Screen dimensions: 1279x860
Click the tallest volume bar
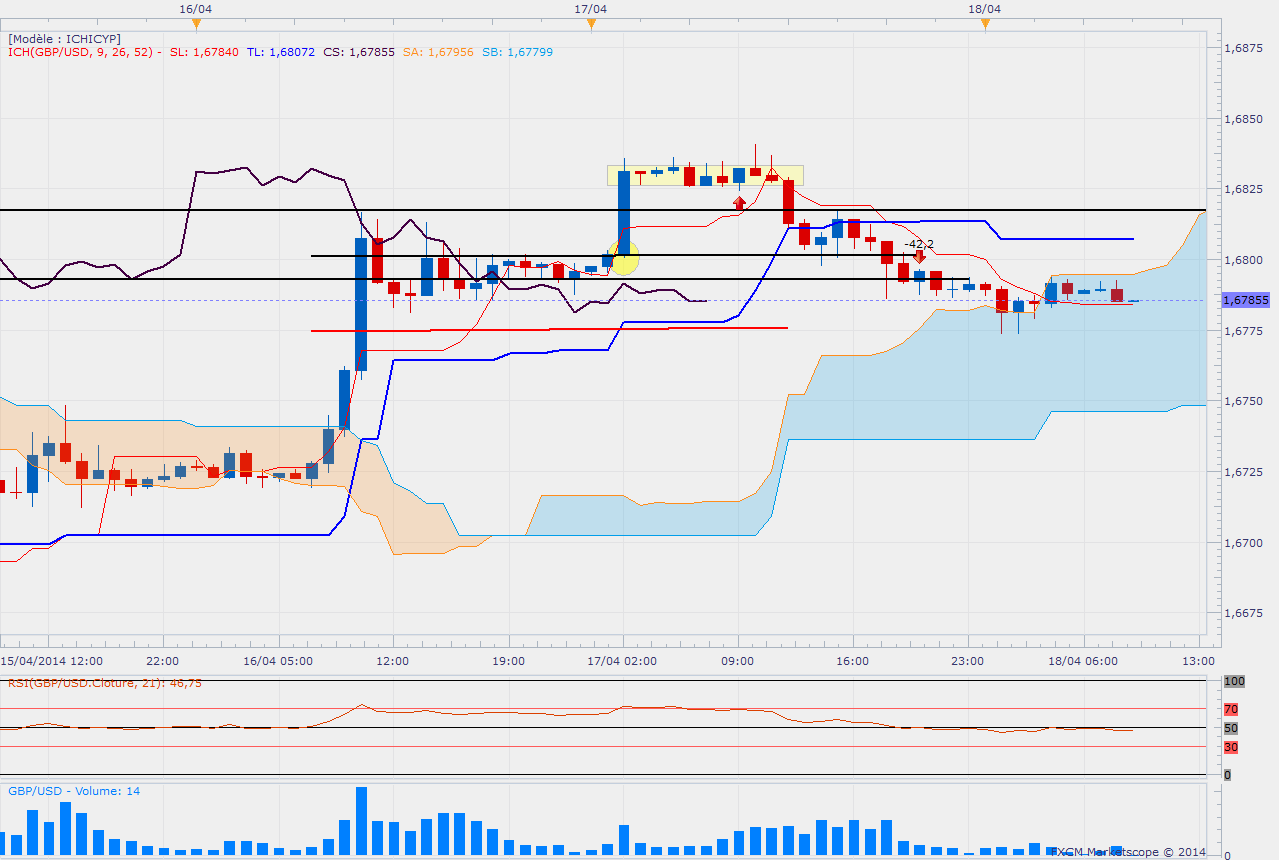pos(360,820)
